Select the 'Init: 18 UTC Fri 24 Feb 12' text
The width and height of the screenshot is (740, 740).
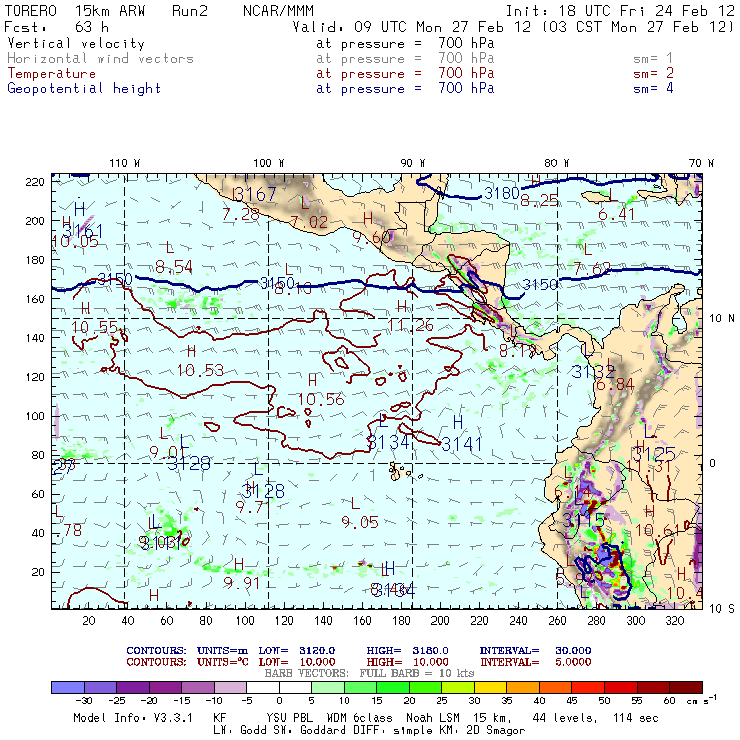(x=620, y=11)
